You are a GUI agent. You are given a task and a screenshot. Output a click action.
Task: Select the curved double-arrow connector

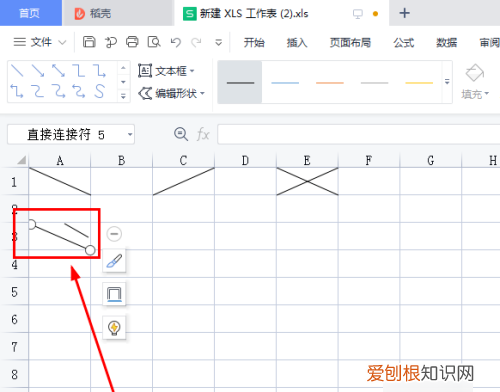(x=79, y=91)
